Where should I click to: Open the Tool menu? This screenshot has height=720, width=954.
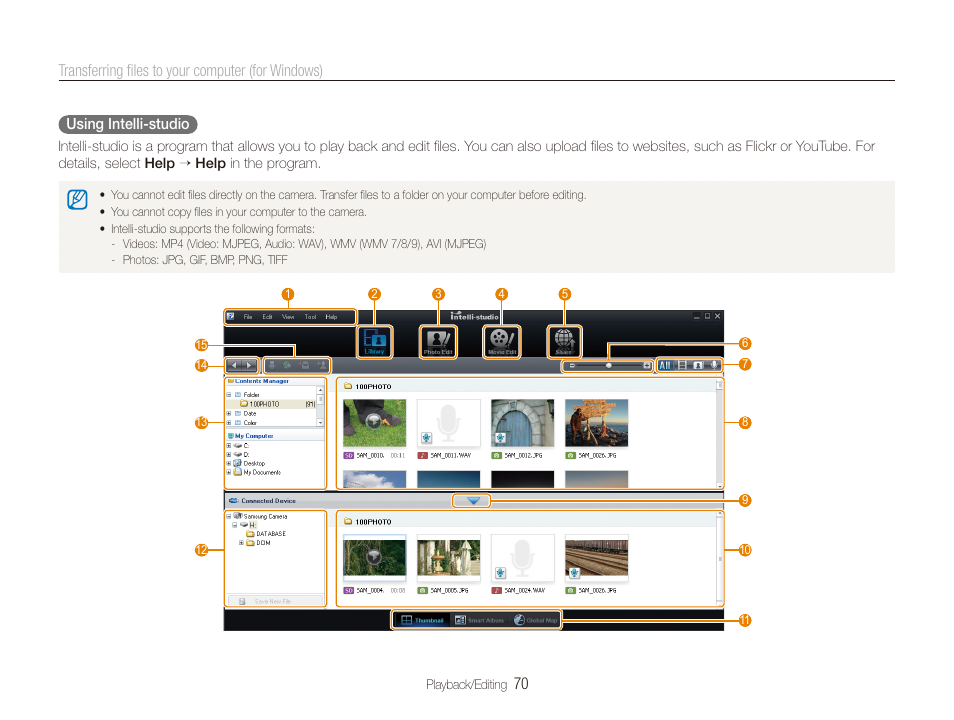(310, 316)
